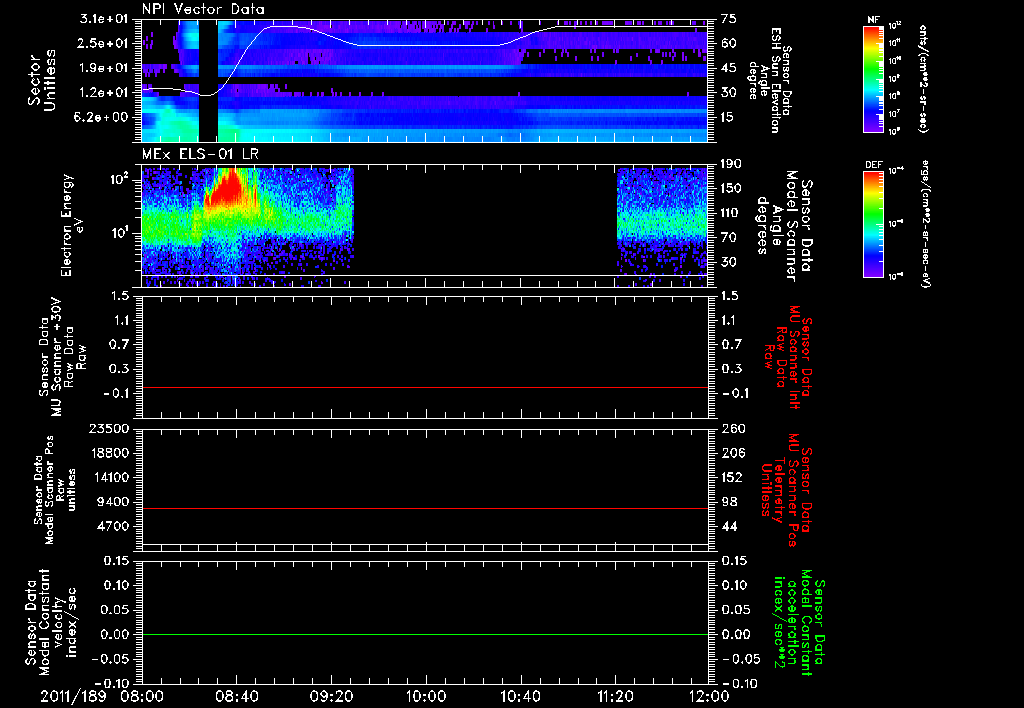Click the "ESH Sun Elevation Angle degree" axis title
This screenshot has width=1024, height=708.
coord(771,80)
